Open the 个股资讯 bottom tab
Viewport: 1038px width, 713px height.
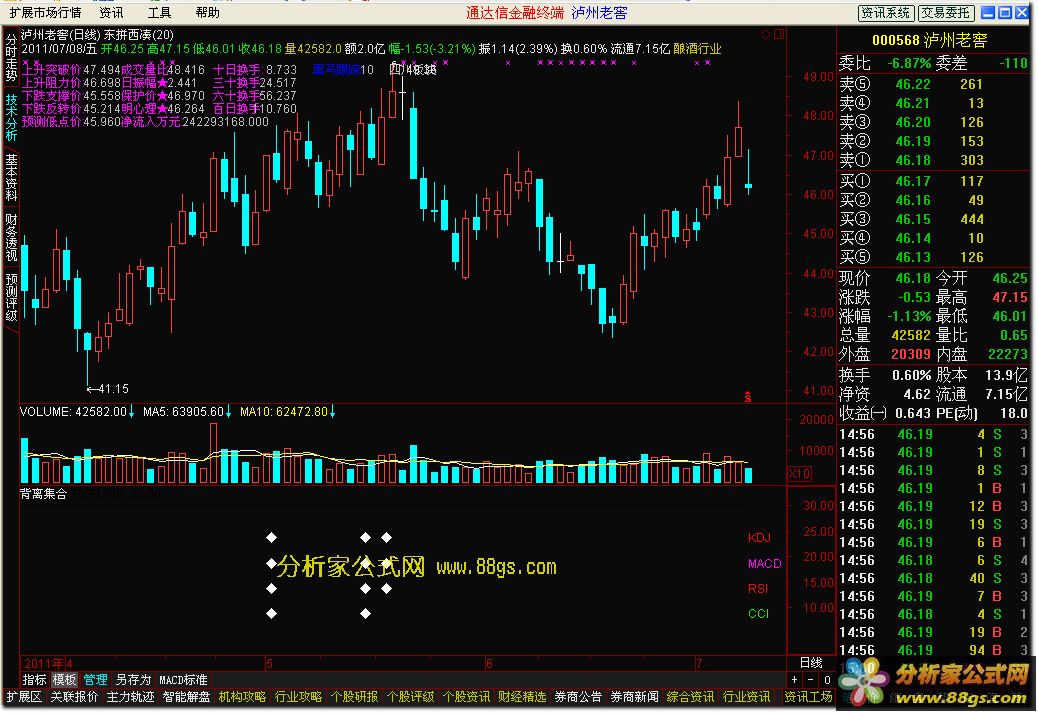467,696
